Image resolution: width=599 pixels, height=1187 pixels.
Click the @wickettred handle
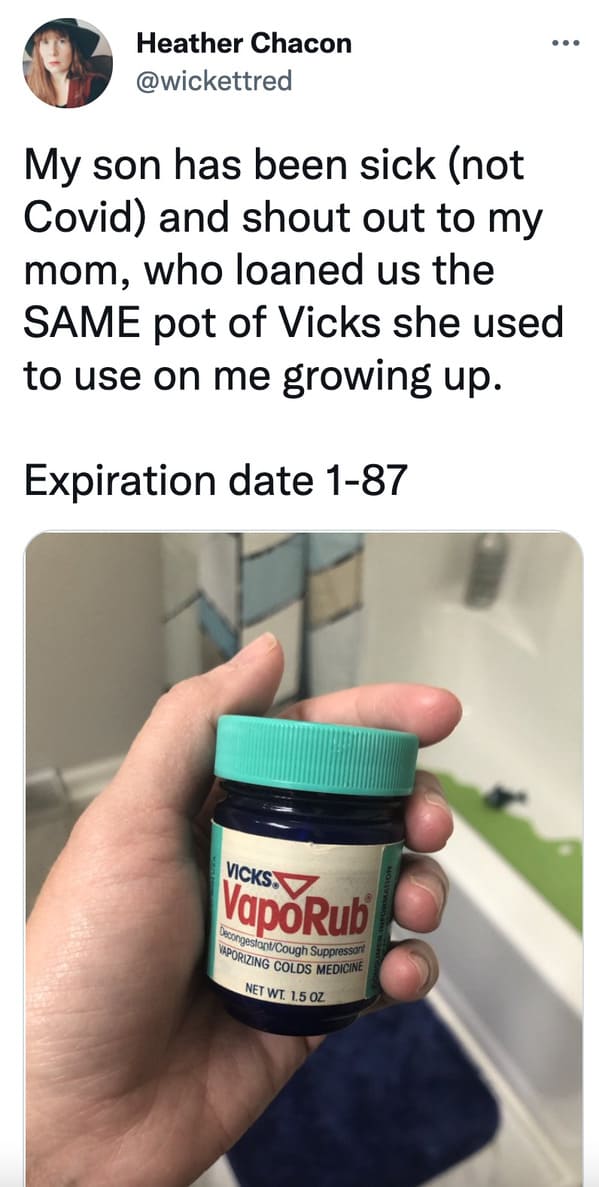click(x=214, y=80)
